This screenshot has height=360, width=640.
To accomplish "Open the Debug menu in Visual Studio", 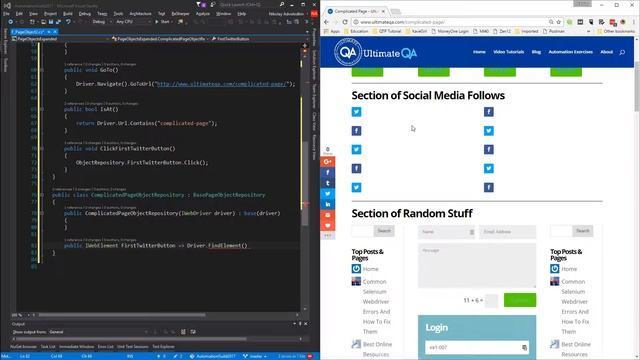I will click(x=85, y=13).
